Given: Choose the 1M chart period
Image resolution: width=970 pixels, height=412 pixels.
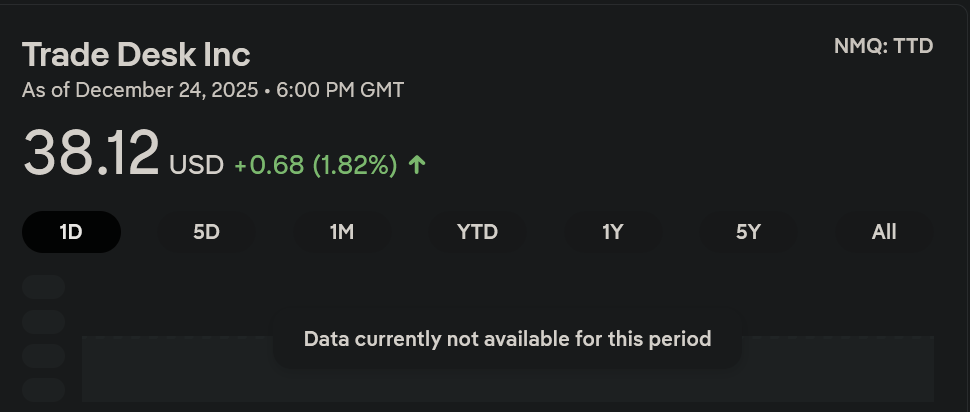Looking at the screenshot, I should tap(342, 232).
